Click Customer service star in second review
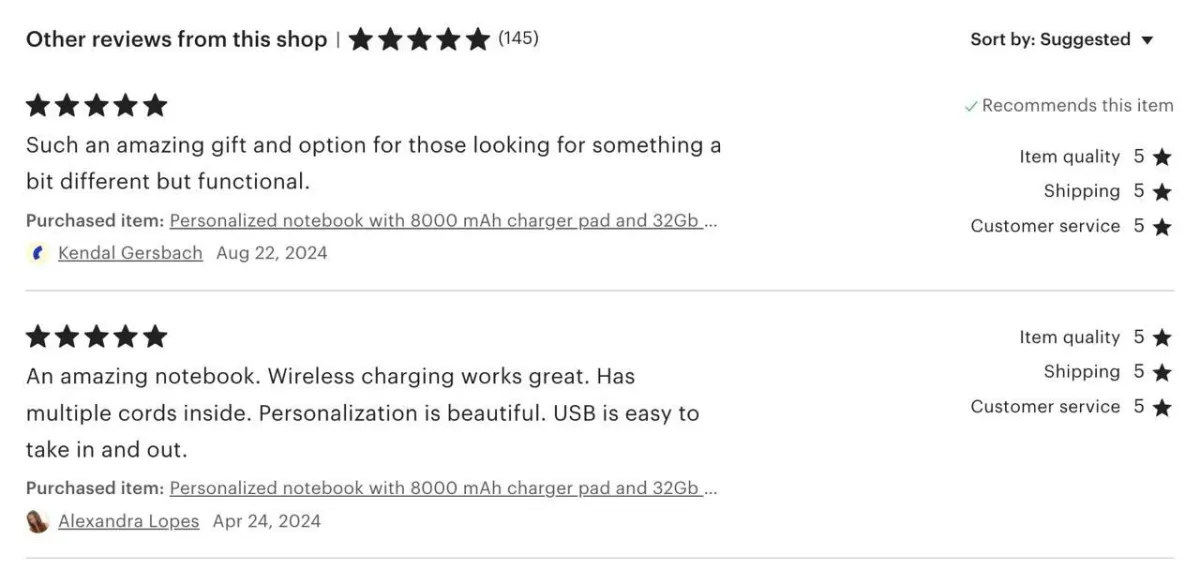The height and width of the screenshot is (569, 1200). [x=1161, y=408]
